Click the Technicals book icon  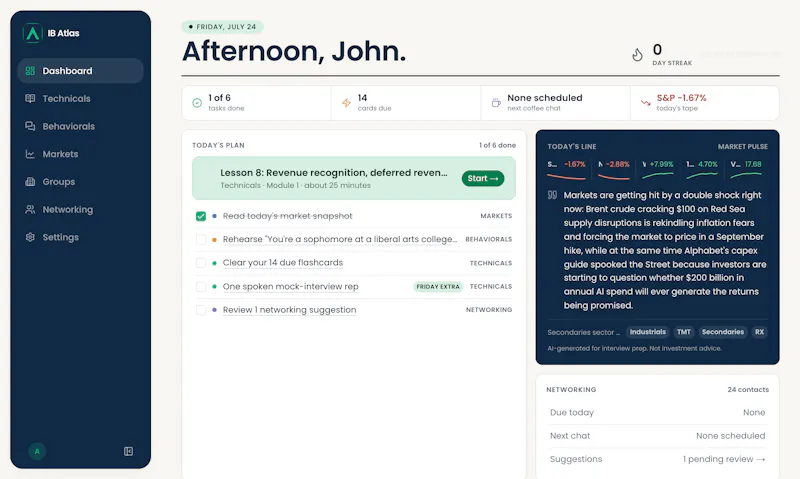point(30,98)
